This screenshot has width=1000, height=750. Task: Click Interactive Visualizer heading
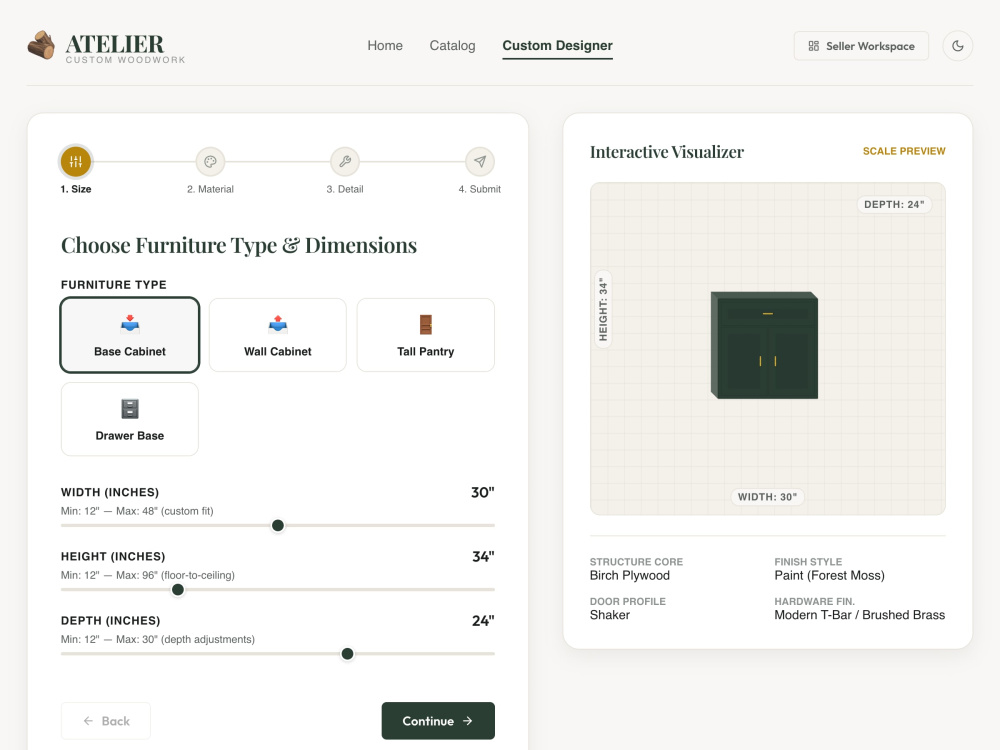(666, 152)
